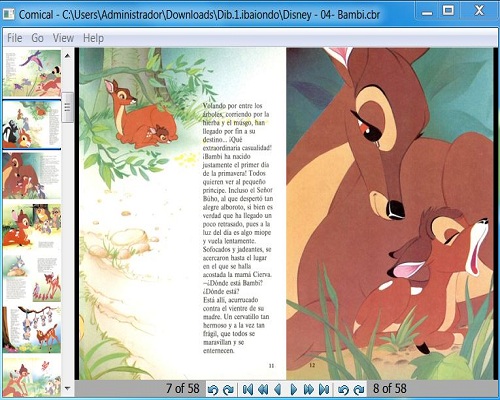Image resolution: width=500 pixels, height=400 pixels.
Task: Maximize the Comical window
Action: pyautogui.click(x=448, y=11)
